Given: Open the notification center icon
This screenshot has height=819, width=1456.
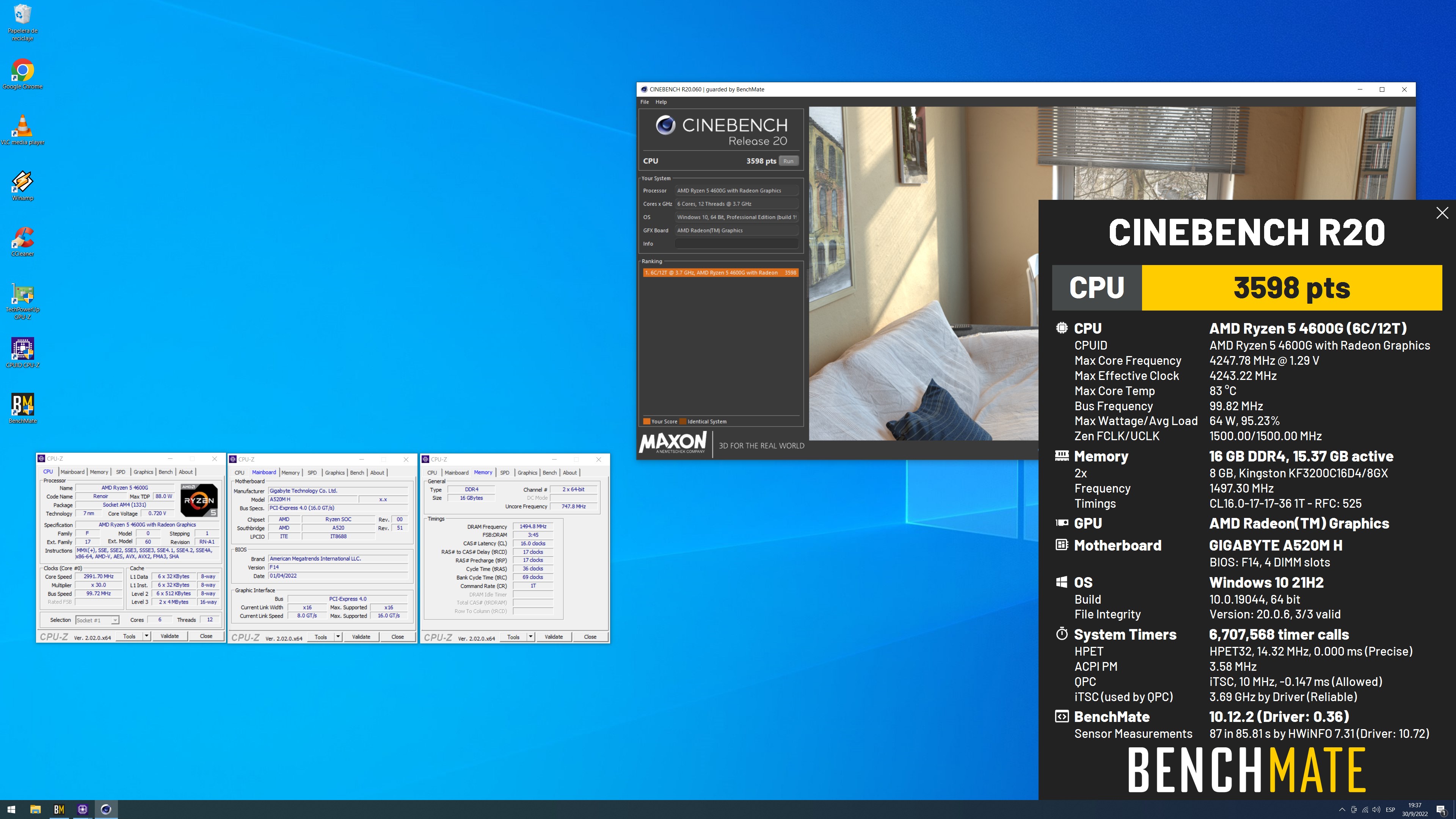Looking at the screenshot, I should [1441, 810].
